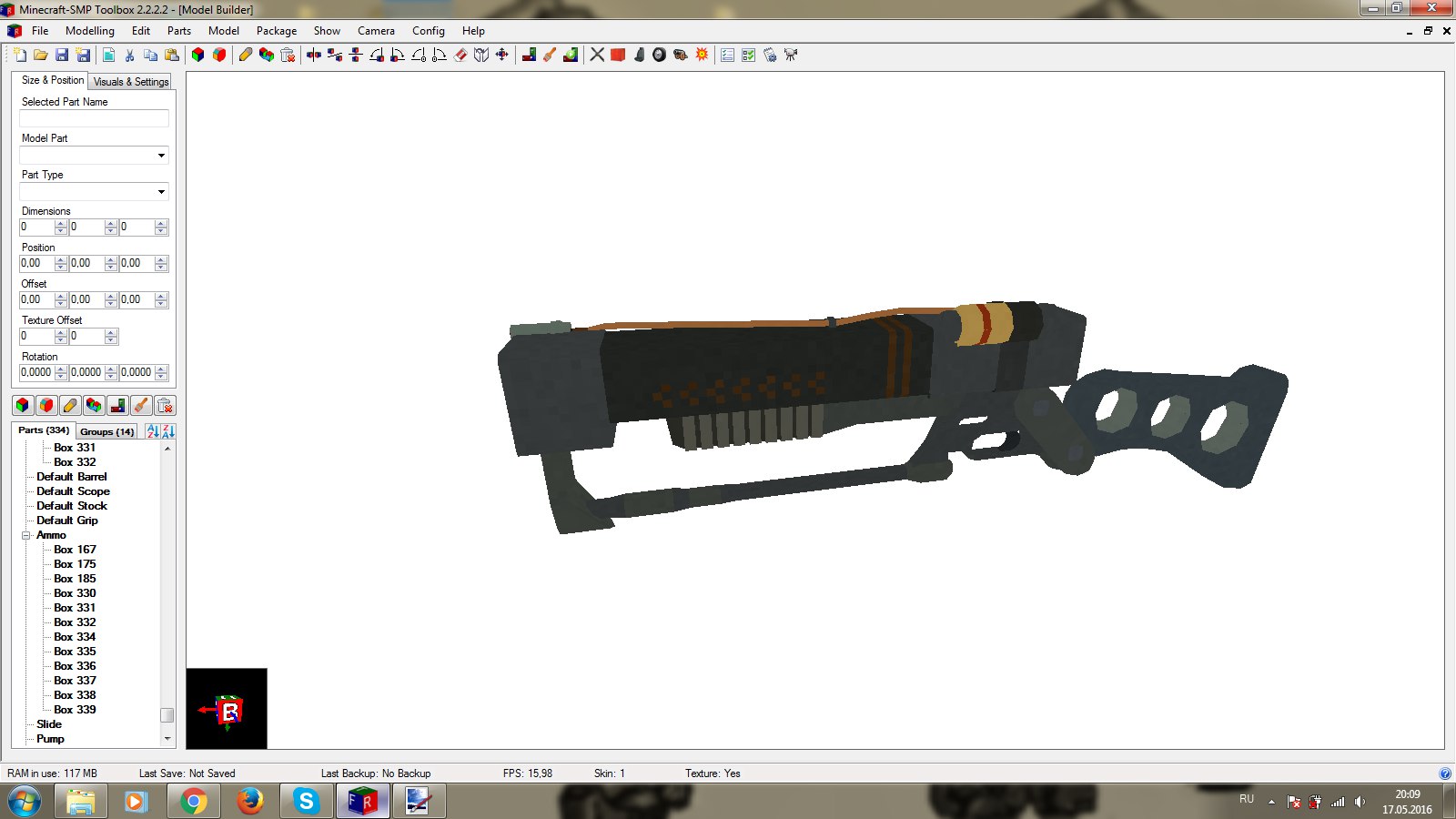Select Box 339 in parts tree
Image resolution: width=1456 pixels, height=819 pixels.
click(75, 710)
